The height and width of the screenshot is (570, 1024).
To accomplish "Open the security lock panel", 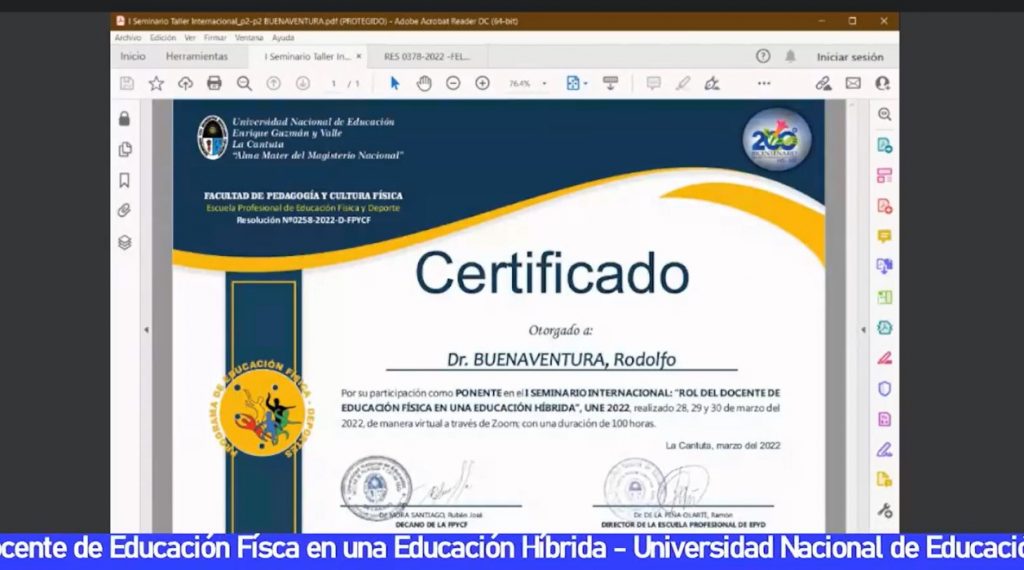I will click(x=124, y=119).
